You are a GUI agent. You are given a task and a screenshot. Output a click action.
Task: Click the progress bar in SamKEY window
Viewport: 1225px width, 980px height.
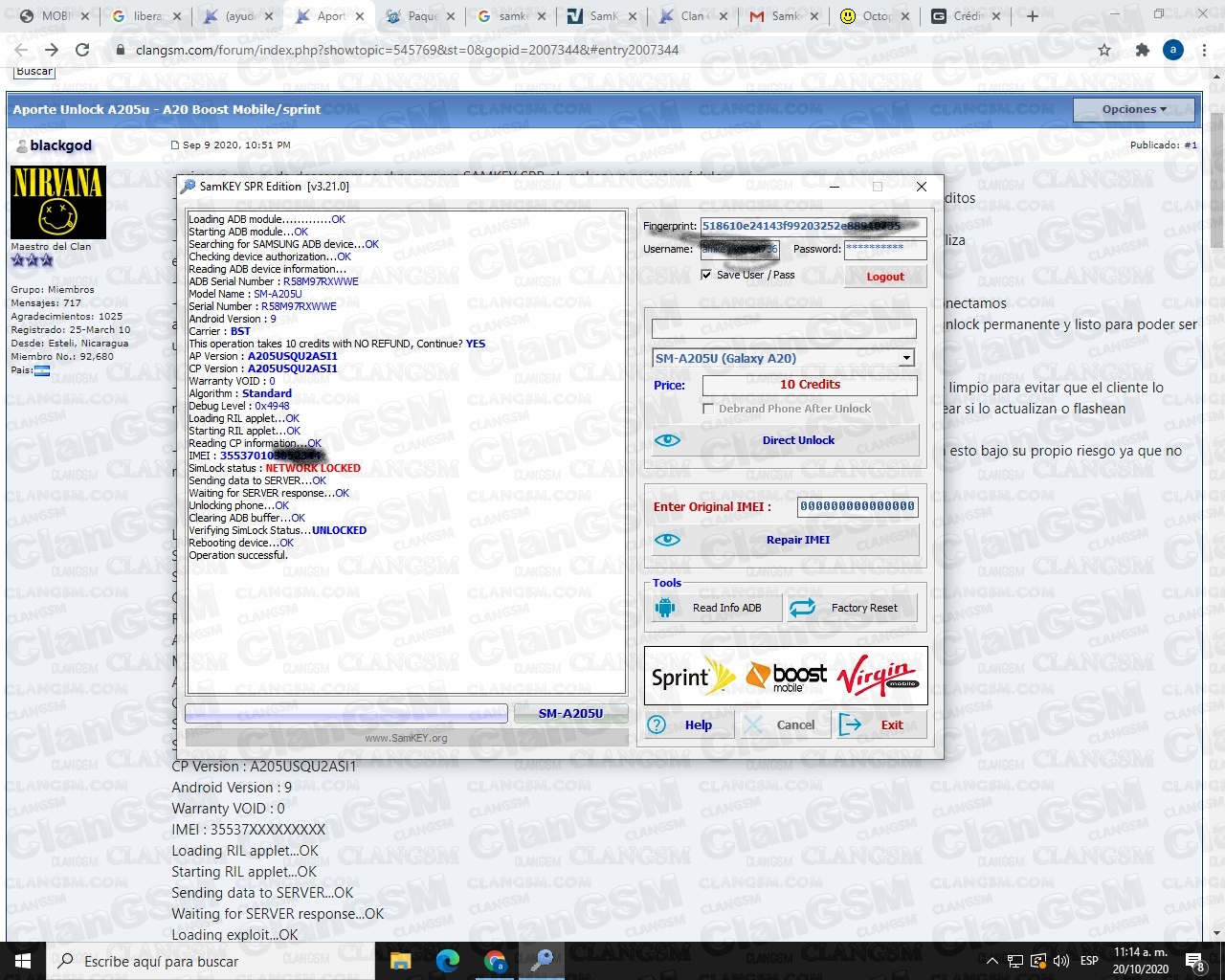click(346, 713)
